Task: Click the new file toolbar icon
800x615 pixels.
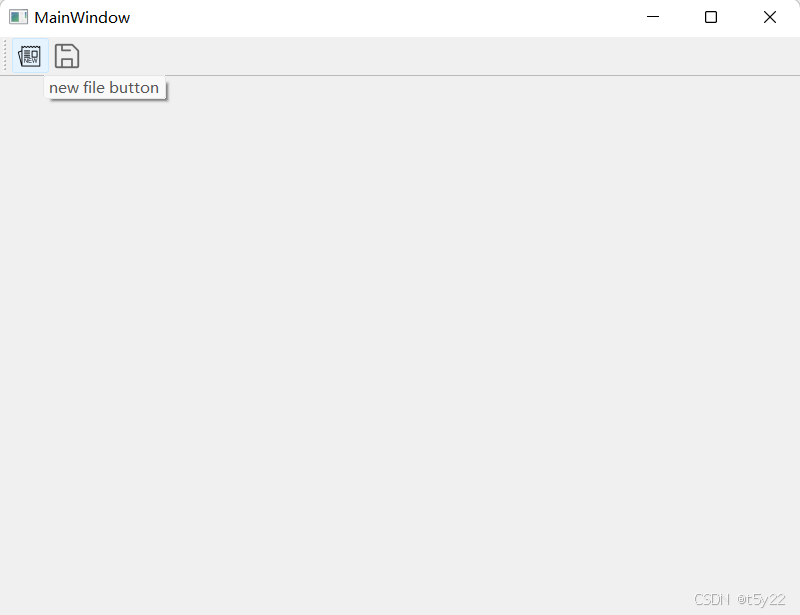Action: coord(30,56)
